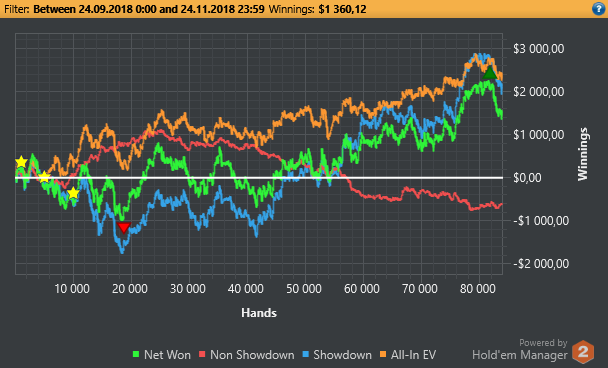Image resolution: width=608 pixels, height=368 pixels.
Task: Click the $1 000,00 axis label
Action: click(539, 135)
